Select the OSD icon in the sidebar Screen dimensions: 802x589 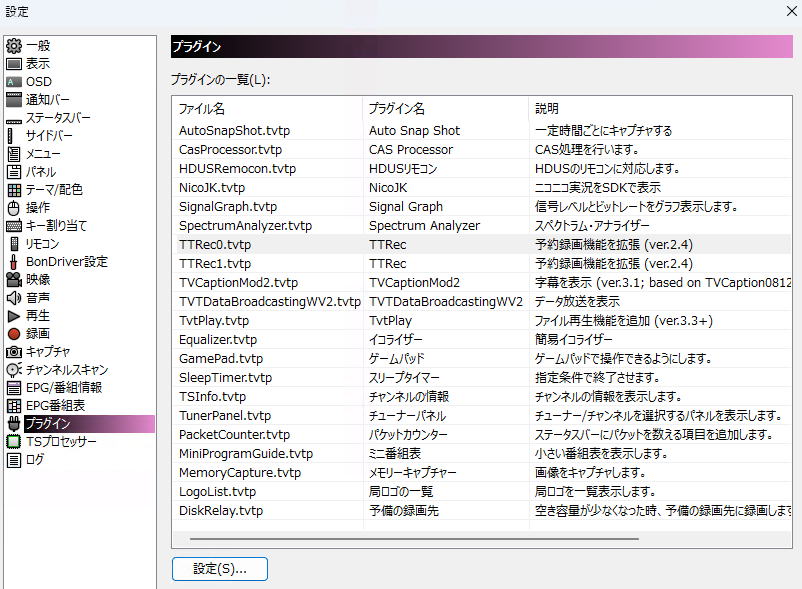[x=14, y=81]
